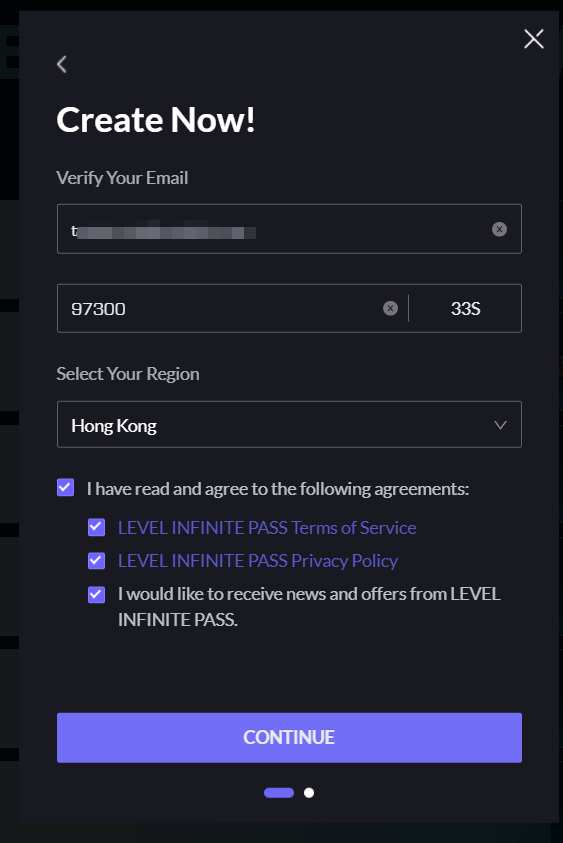The height and width of the screenshot is (843, 563).
Task: Open the Hong Kong region dropdown
Action: click(x=289, y=425)
